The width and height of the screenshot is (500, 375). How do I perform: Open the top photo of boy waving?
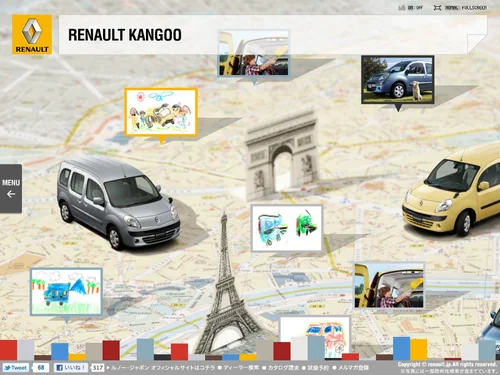tap(254, 53)
